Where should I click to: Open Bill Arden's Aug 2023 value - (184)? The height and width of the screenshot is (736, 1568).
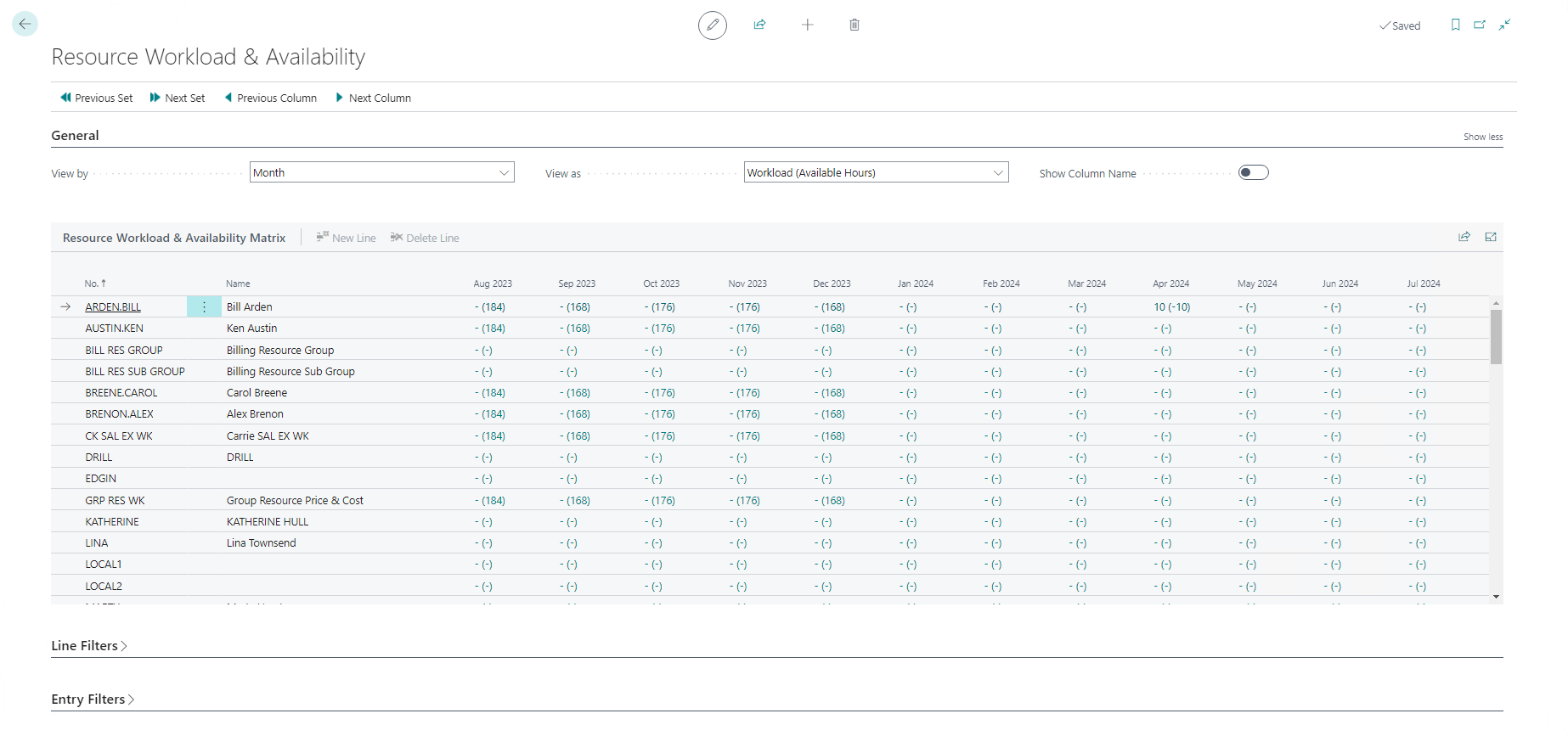click(x=490, y=307)
